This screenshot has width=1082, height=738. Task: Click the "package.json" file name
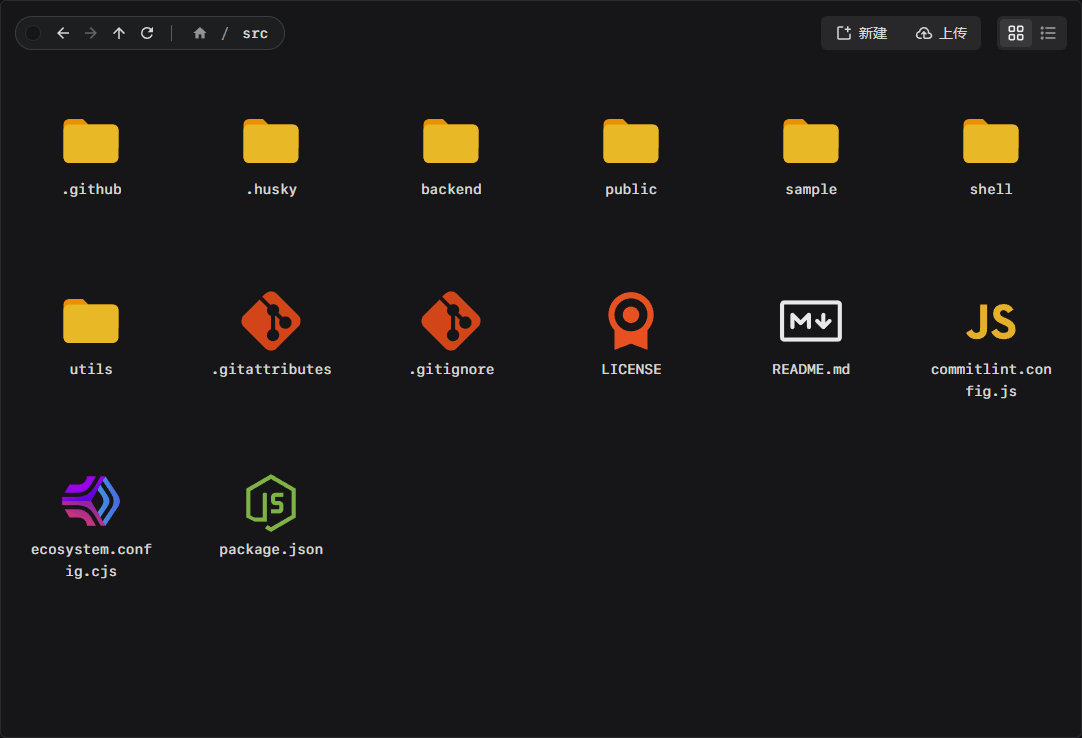point(271,550)
